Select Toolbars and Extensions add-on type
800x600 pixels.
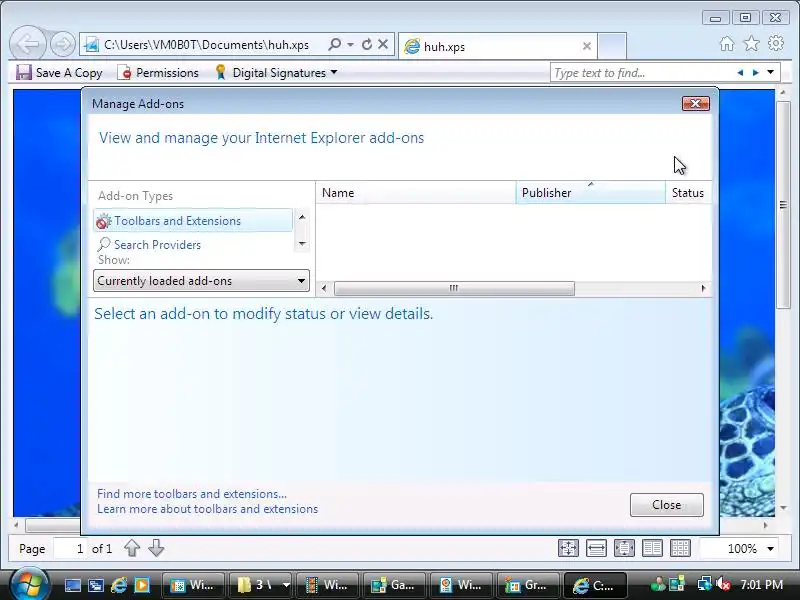coord(193,220)
